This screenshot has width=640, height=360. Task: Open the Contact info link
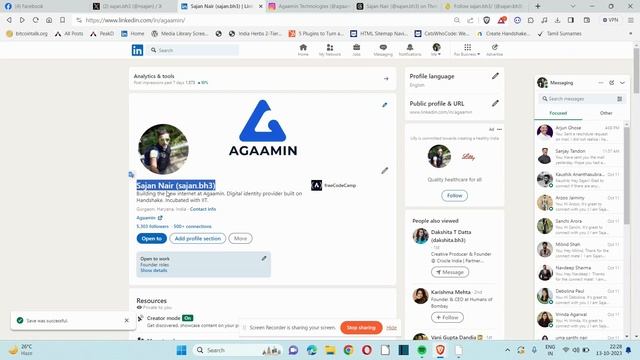click(203, 209)
